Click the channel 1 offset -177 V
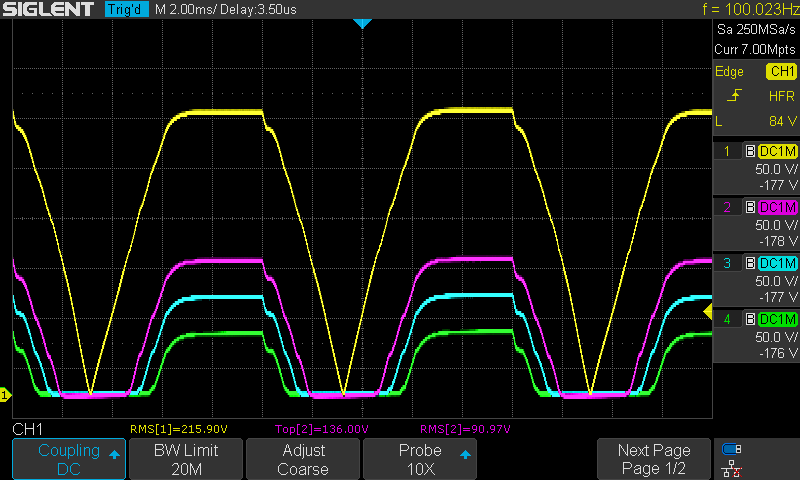This screenshot has width=800, height=480. (778, 185)
